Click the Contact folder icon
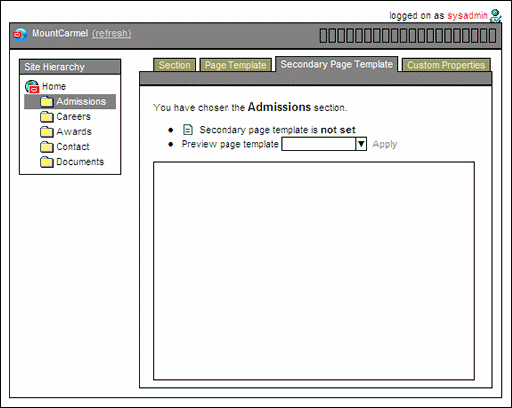 click(47, 147)
